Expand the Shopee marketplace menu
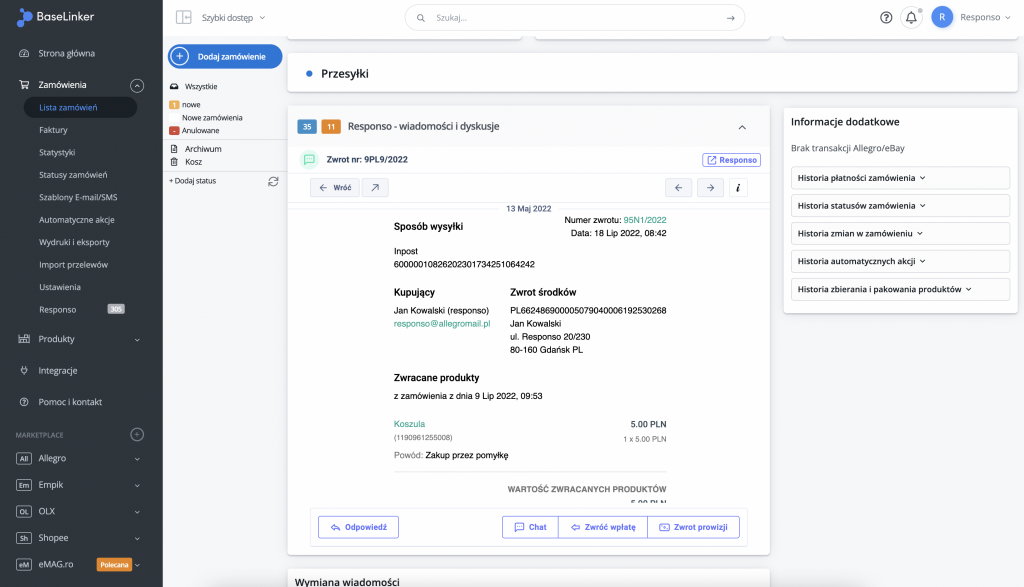The height and width of the screenshot is (587, 1024). [x=137, y=539]
